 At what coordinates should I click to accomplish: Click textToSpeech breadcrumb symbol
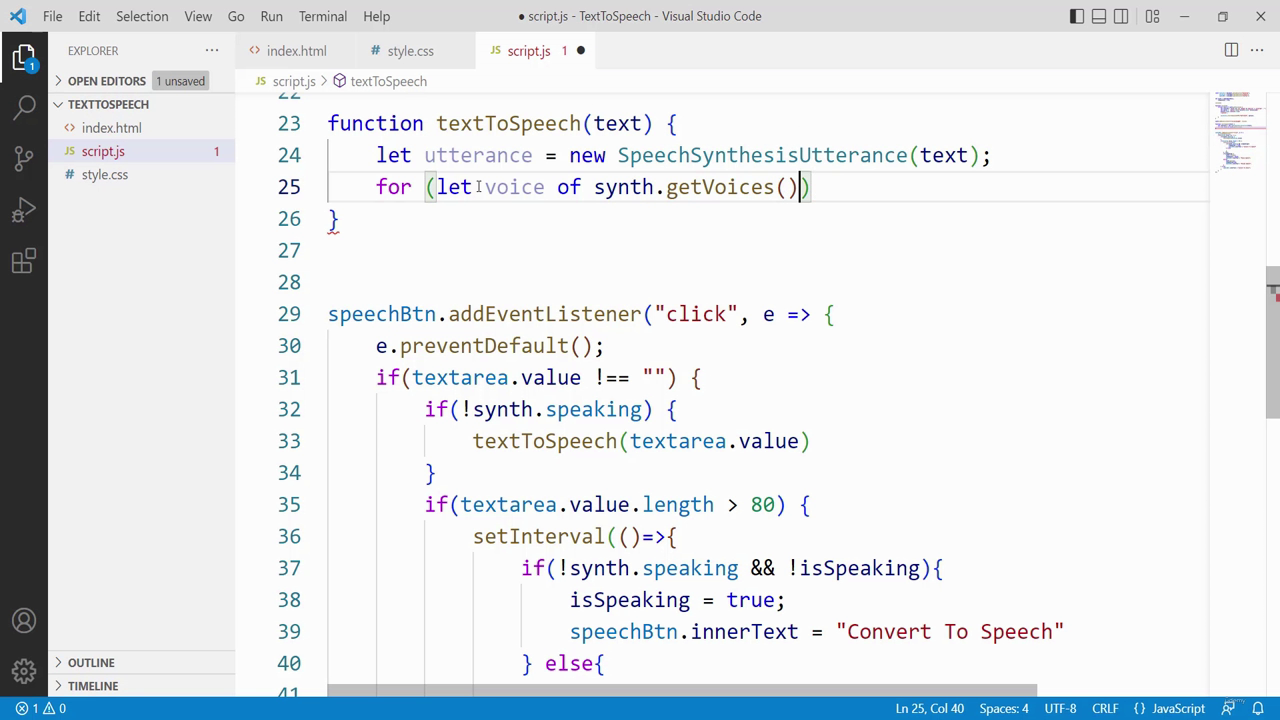[388, 81]
